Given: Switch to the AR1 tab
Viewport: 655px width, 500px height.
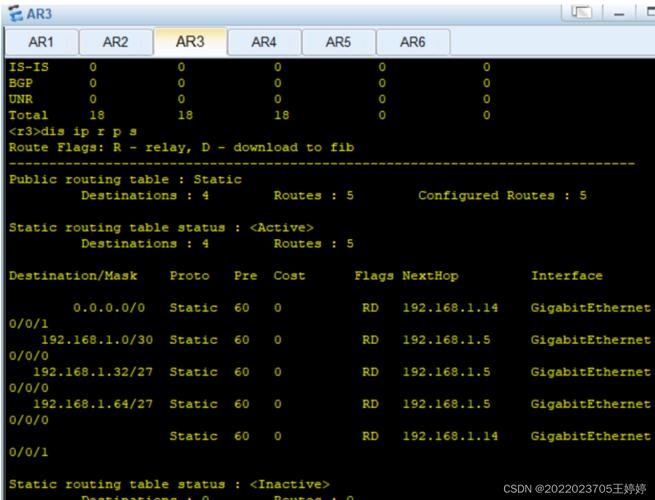Looking at the screenshot, I should 41,42.
